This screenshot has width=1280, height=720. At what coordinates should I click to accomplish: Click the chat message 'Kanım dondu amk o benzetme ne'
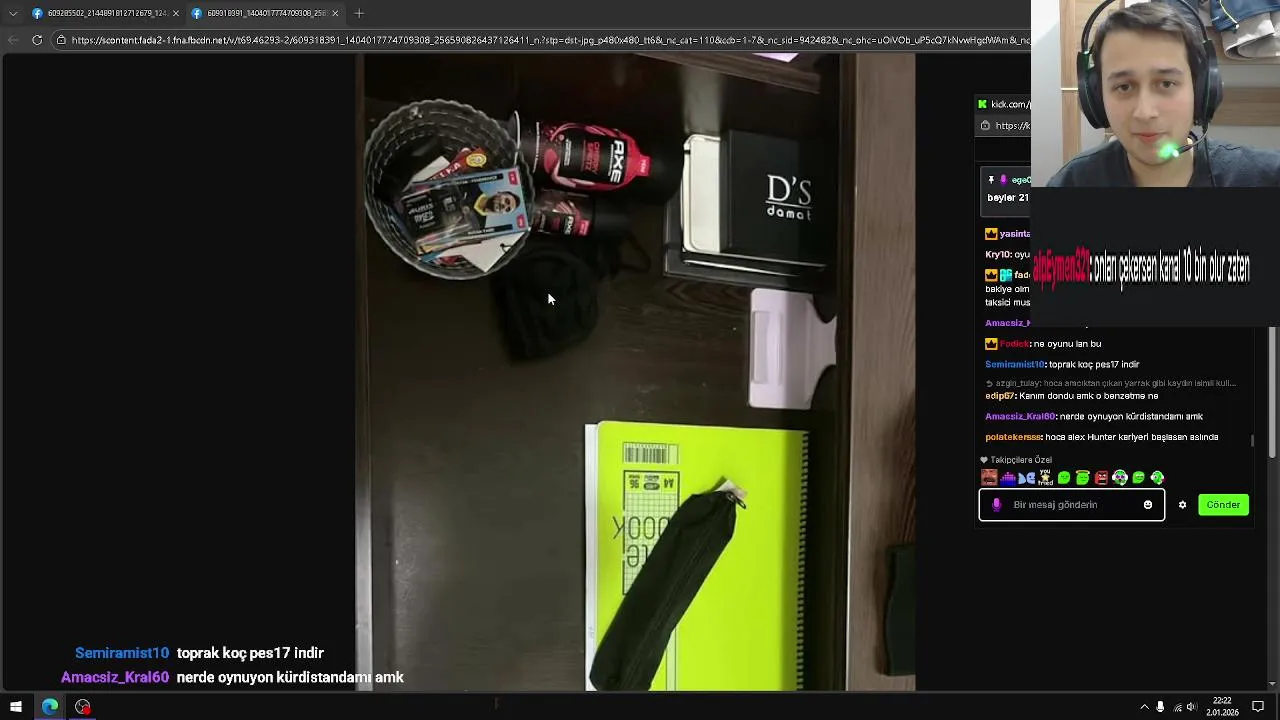click(x=1088, y=396)
